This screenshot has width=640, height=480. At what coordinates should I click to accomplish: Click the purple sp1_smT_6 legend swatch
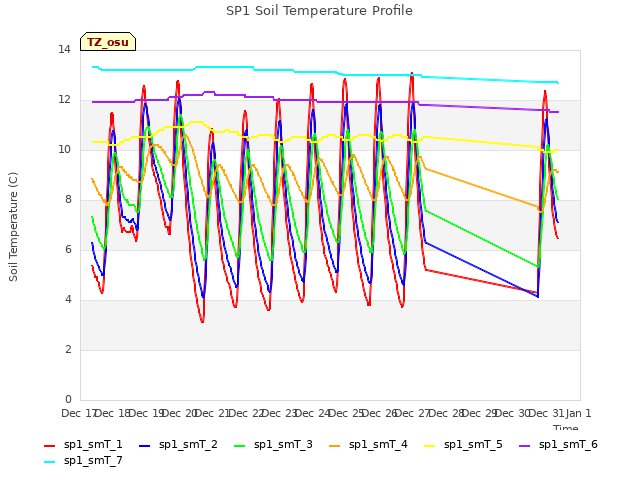click(x=524, y=446)
